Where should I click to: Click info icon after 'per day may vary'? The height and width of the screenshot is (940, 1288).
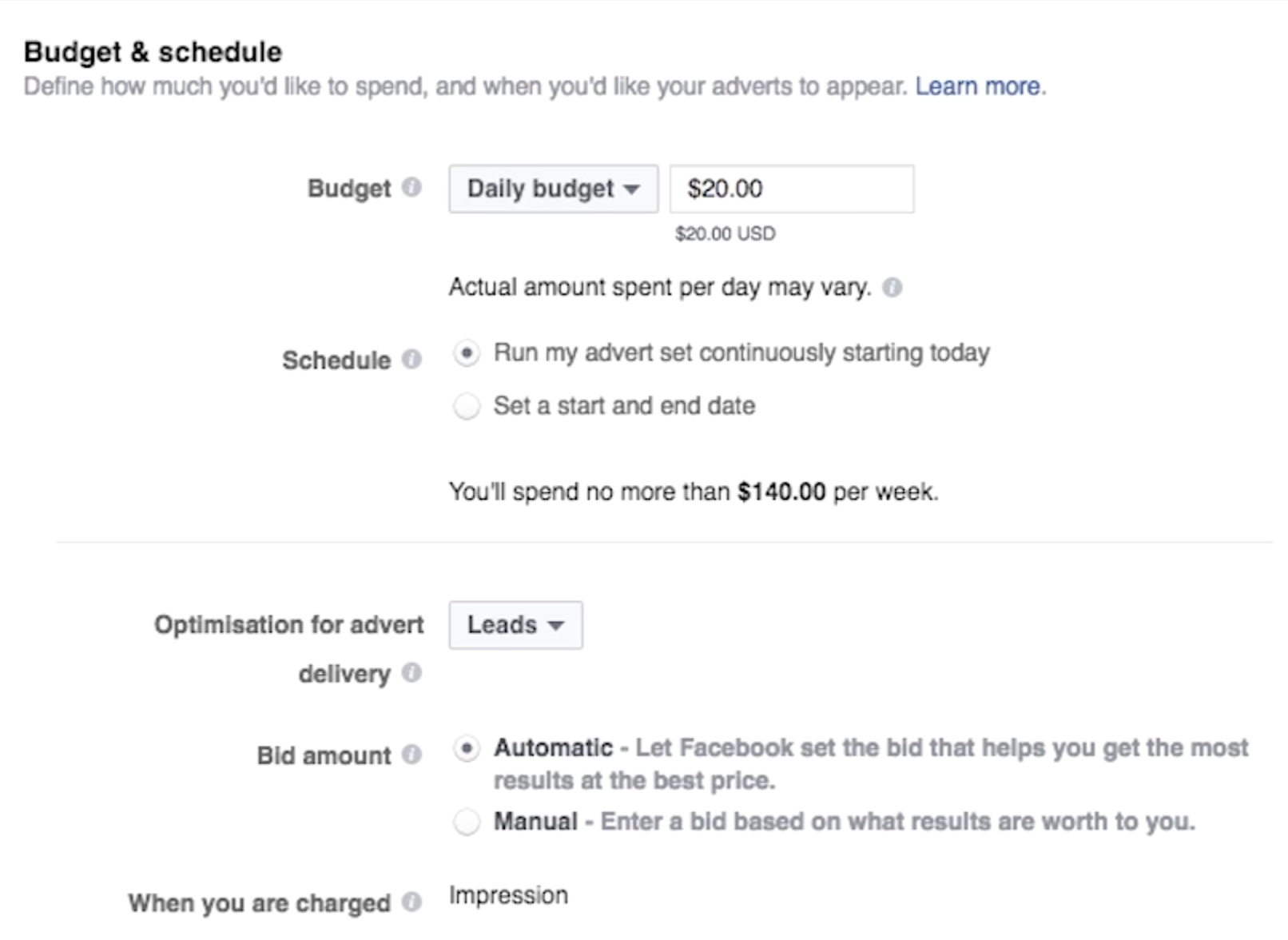[x=892, y=288]
